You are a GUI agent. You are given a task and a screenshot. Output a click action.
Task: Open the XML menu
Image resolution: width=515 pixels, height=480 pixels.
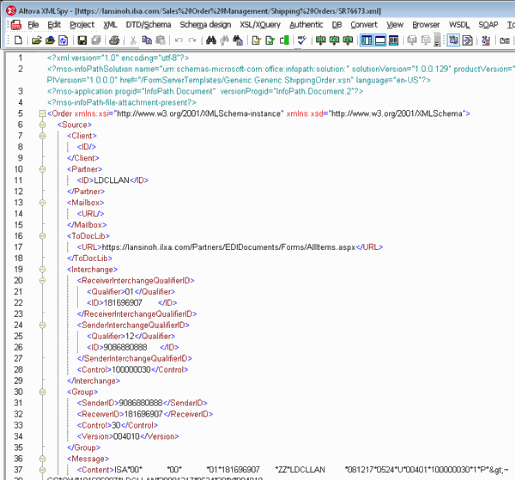point(110,25)
